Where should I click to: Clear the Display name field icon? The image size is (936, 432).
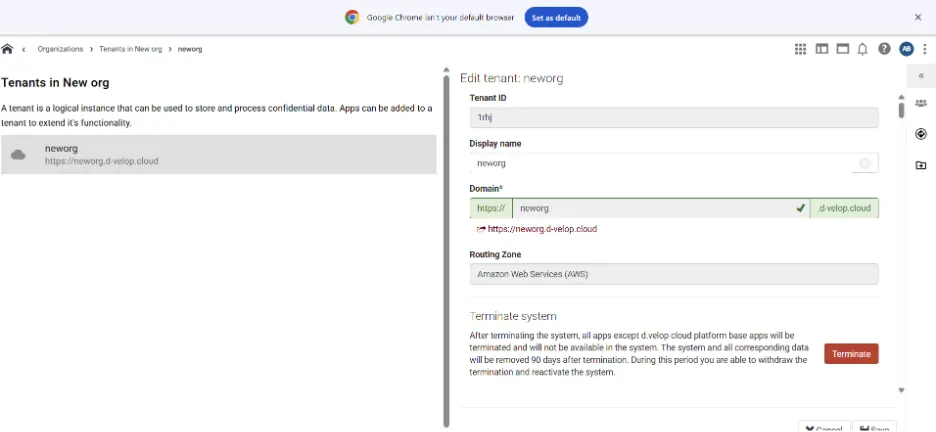click(x=864, y=163)
